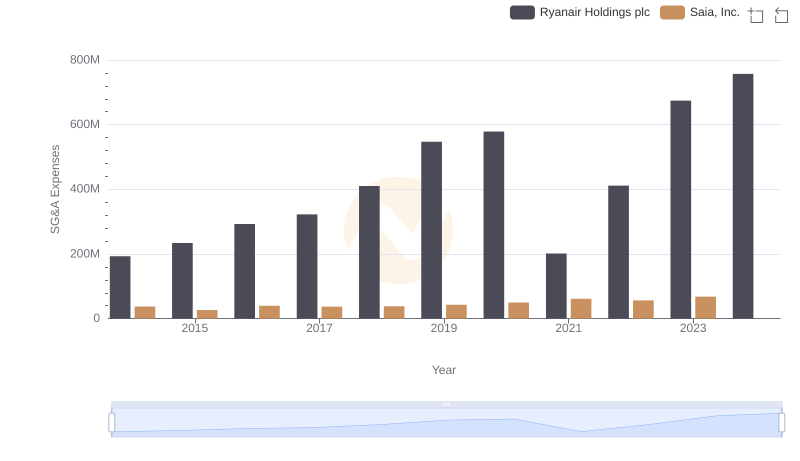The image size is (800, 461).
Task: Click the 800M y-axis label
Action: click(x=85, y=60)
